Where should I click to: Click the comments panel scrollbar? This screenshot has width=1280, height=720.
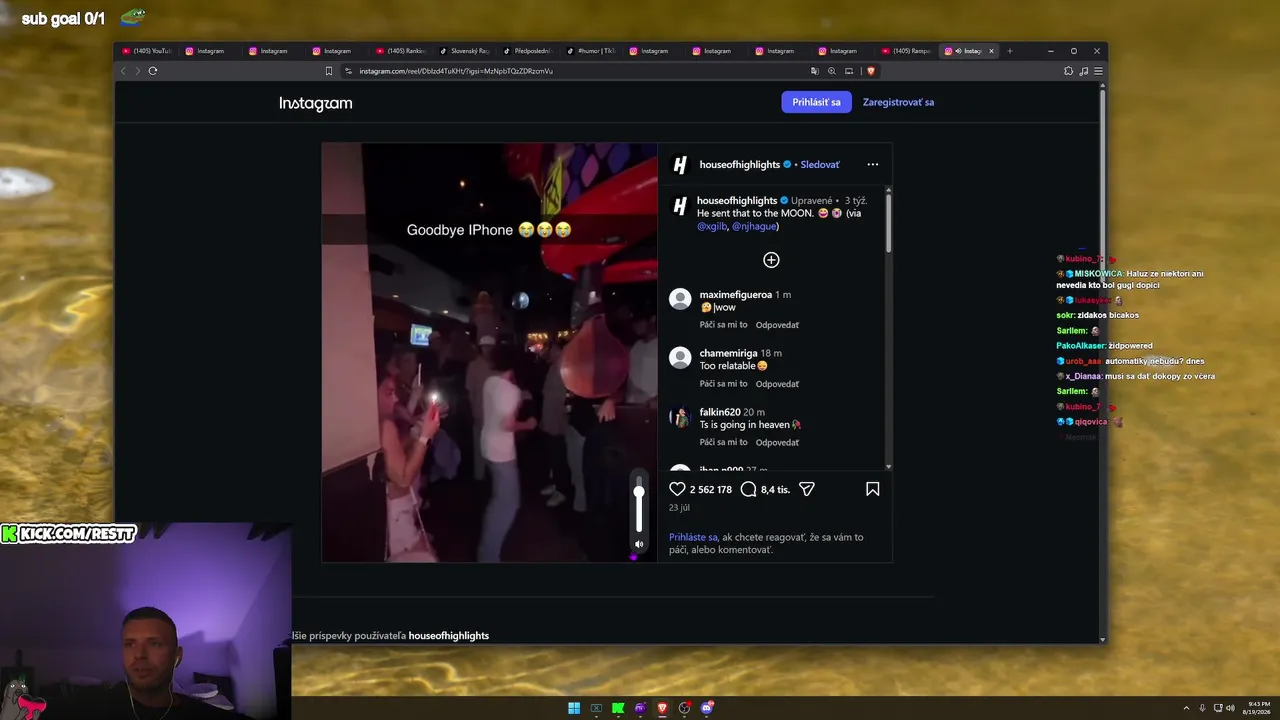888,222
